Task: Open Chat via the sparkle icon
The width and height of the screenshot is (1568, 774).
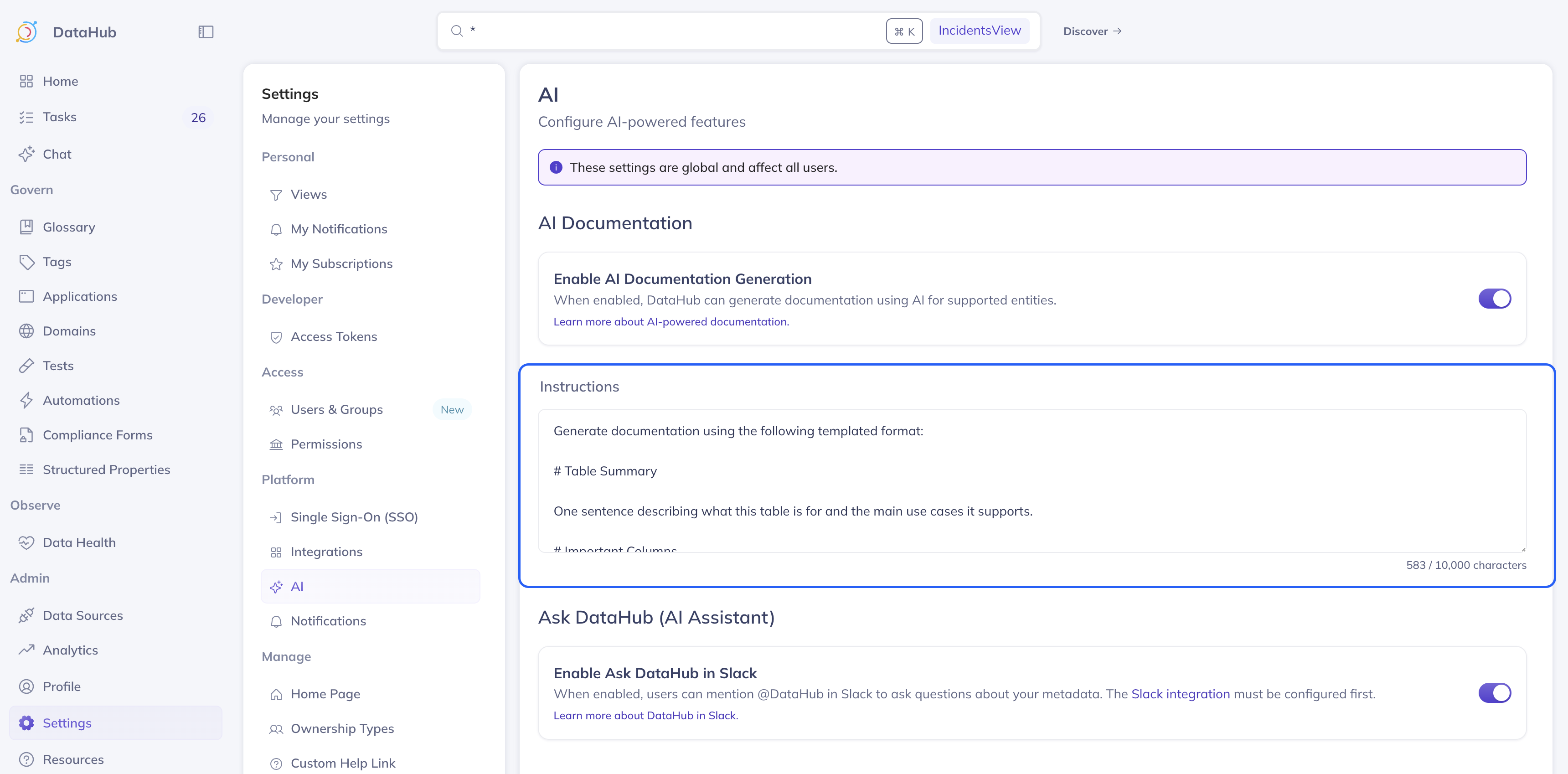Action: tap(26, 154)
